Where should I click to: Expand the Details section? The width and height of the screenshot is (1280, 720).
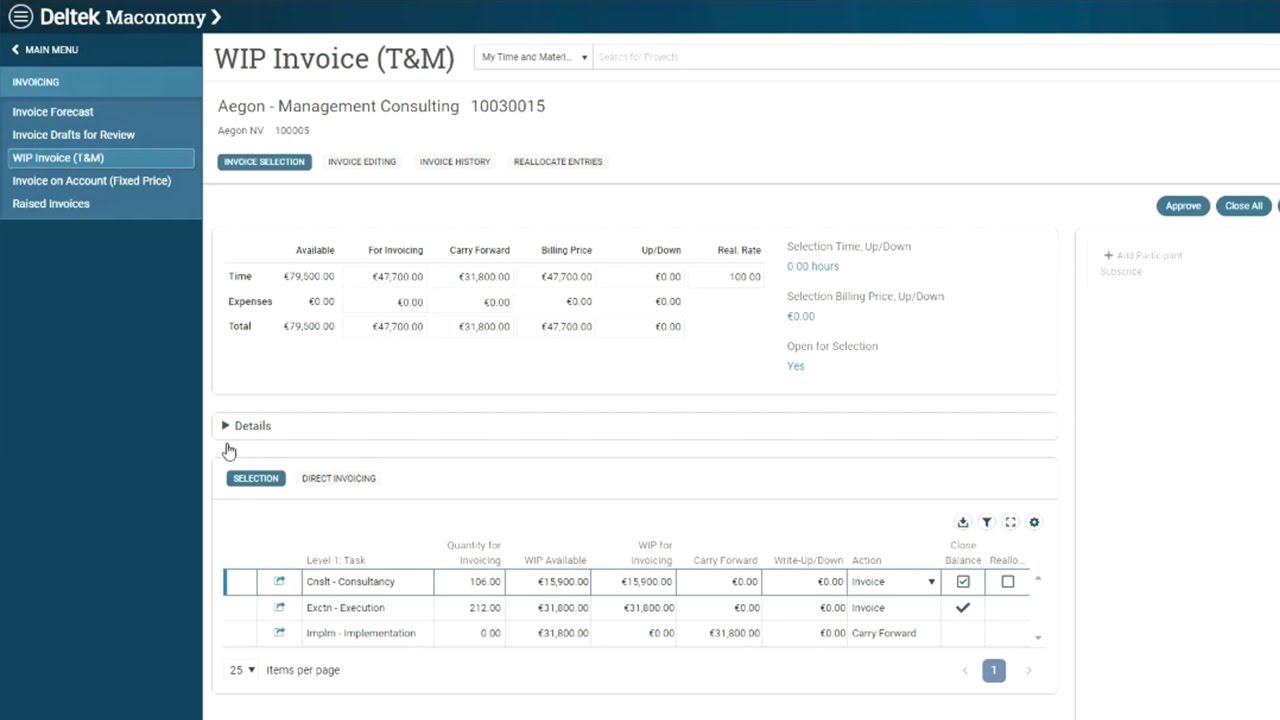(x=246, y=426)
